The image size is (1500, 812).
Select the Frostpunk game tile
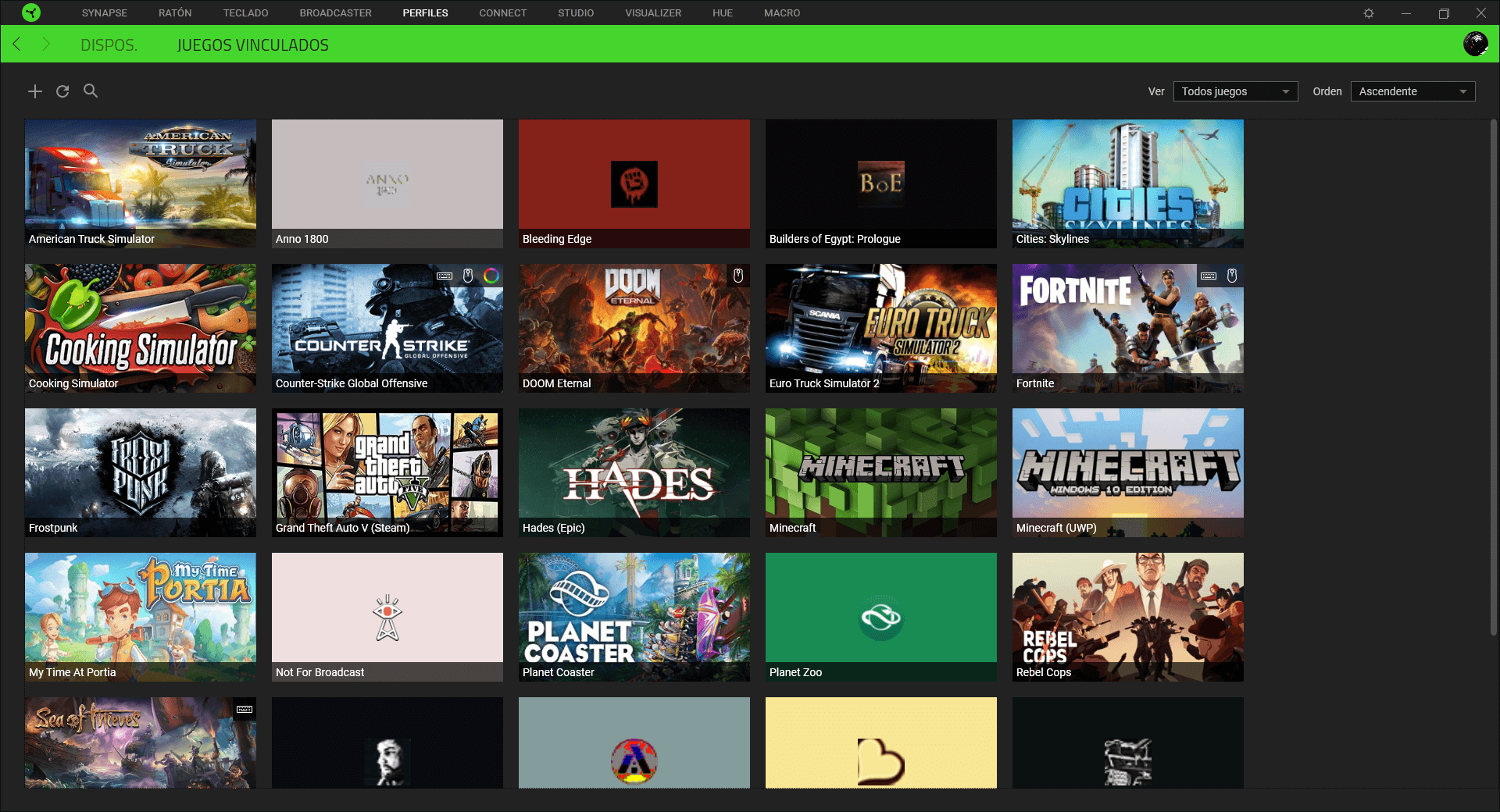pos(141,472)
